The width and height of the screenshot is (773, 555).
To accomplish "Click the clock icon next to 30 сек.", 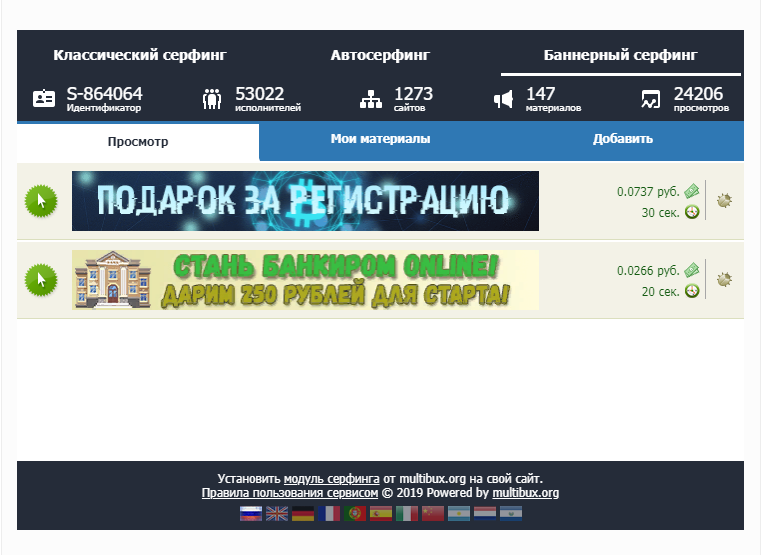I will point(692,212).
